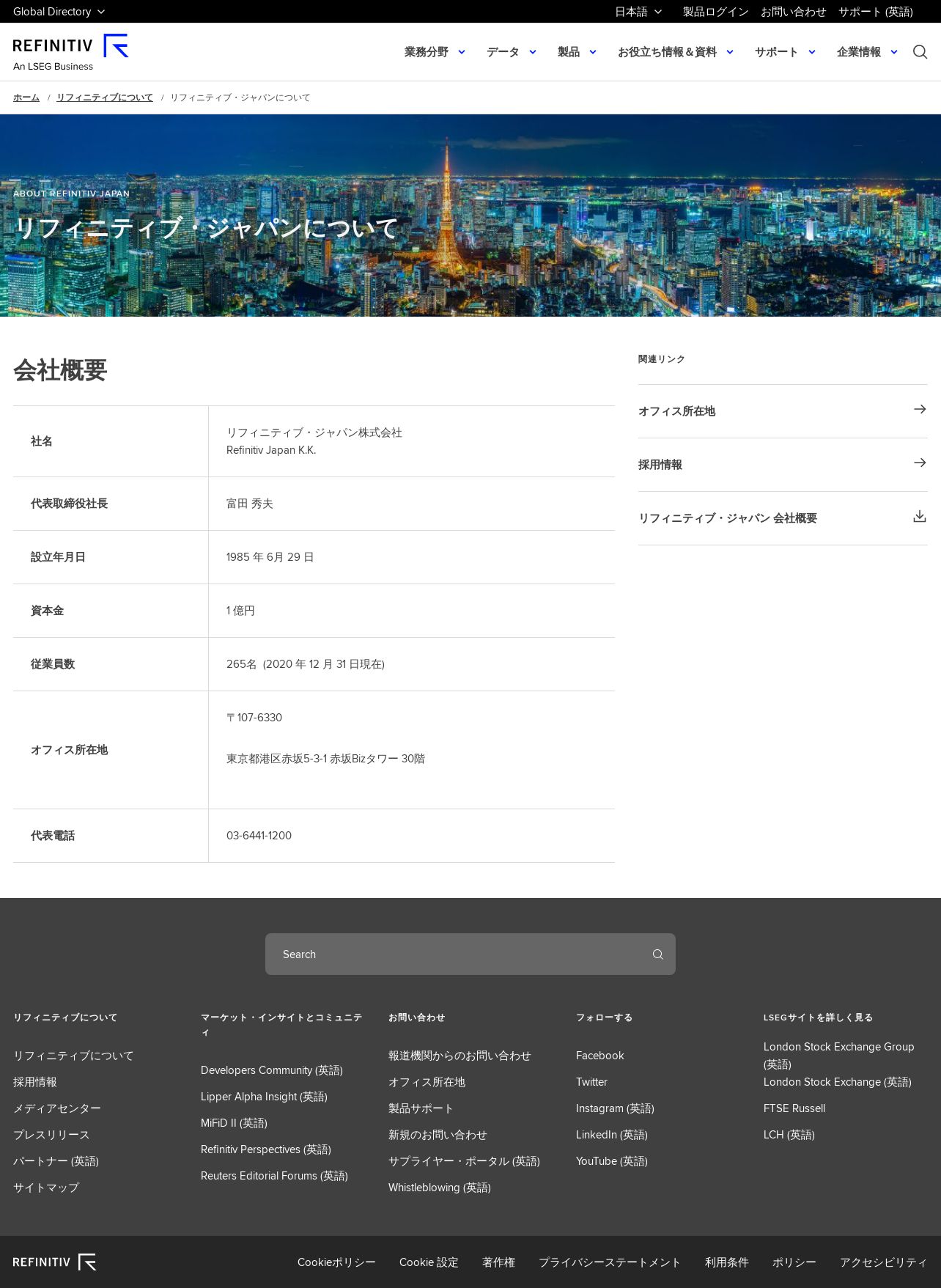Click footer link メディアセンター
The width and height of the screenshot is (941, 1288).
57,1108
